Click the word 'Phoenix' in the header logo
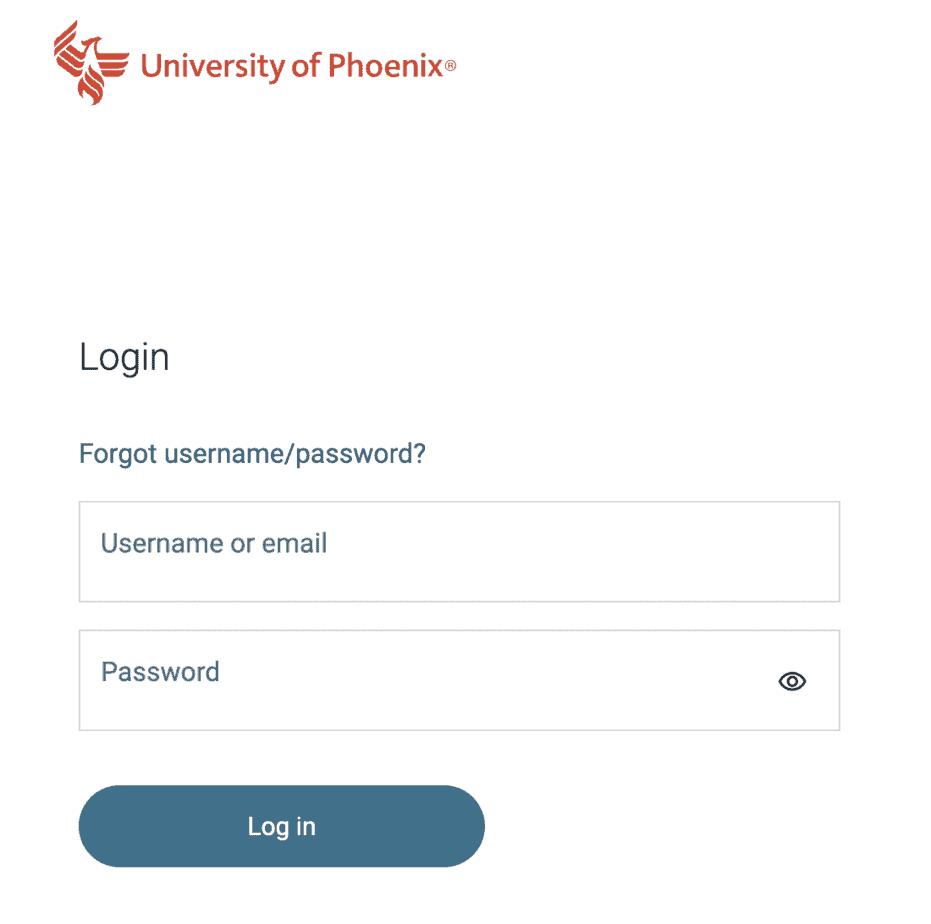 pyautogui.click(x=385, y=65)
